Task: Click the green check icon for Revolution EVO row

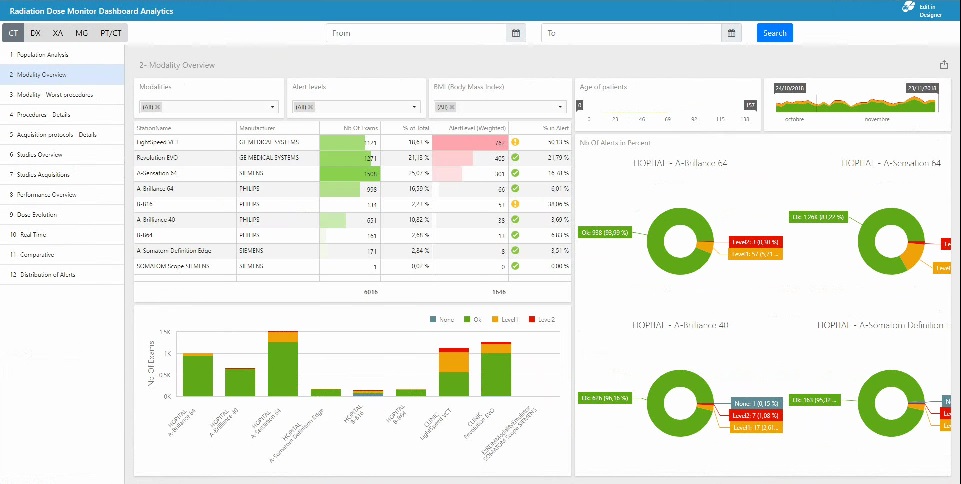Action: tap(515, 158)
